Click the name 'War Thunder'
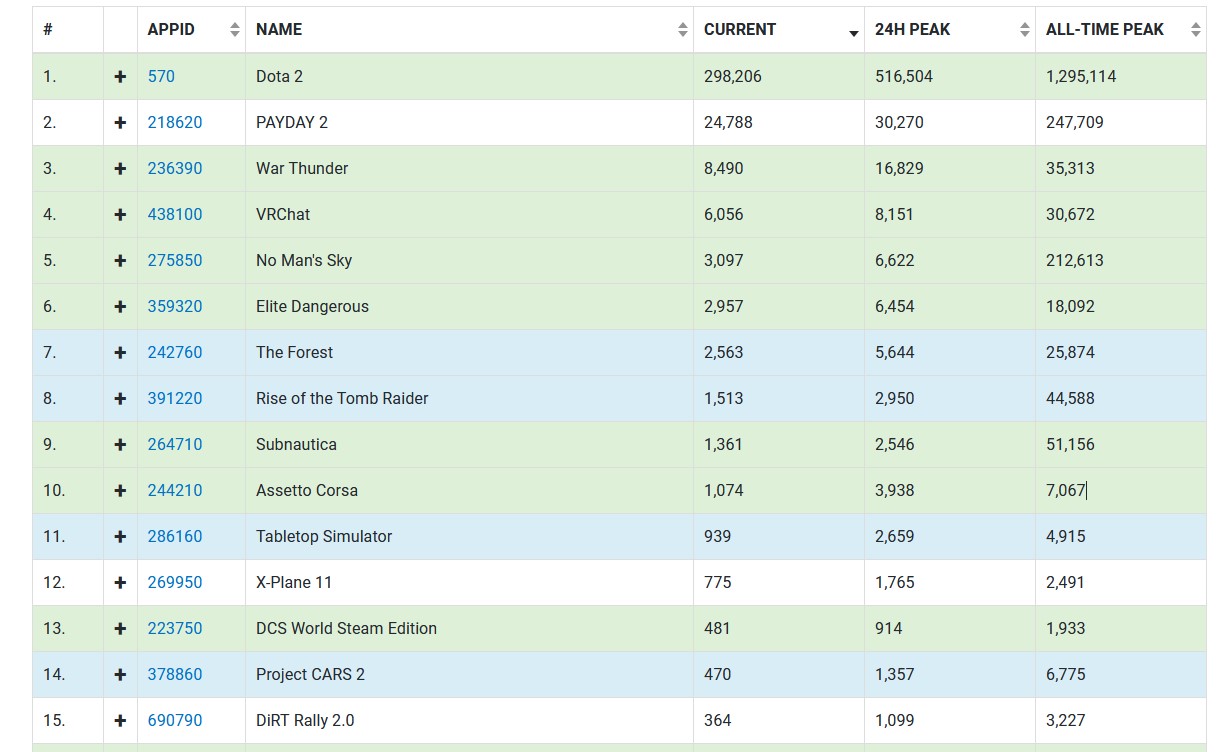1229x752 pixels. pos(302,168)
